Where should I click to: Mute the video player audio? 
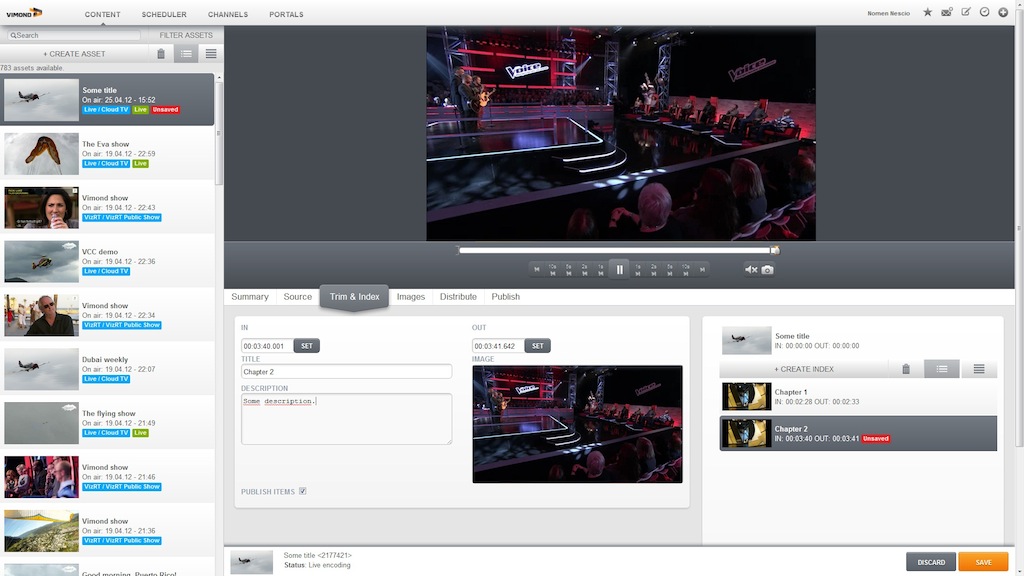coord(751,270)
